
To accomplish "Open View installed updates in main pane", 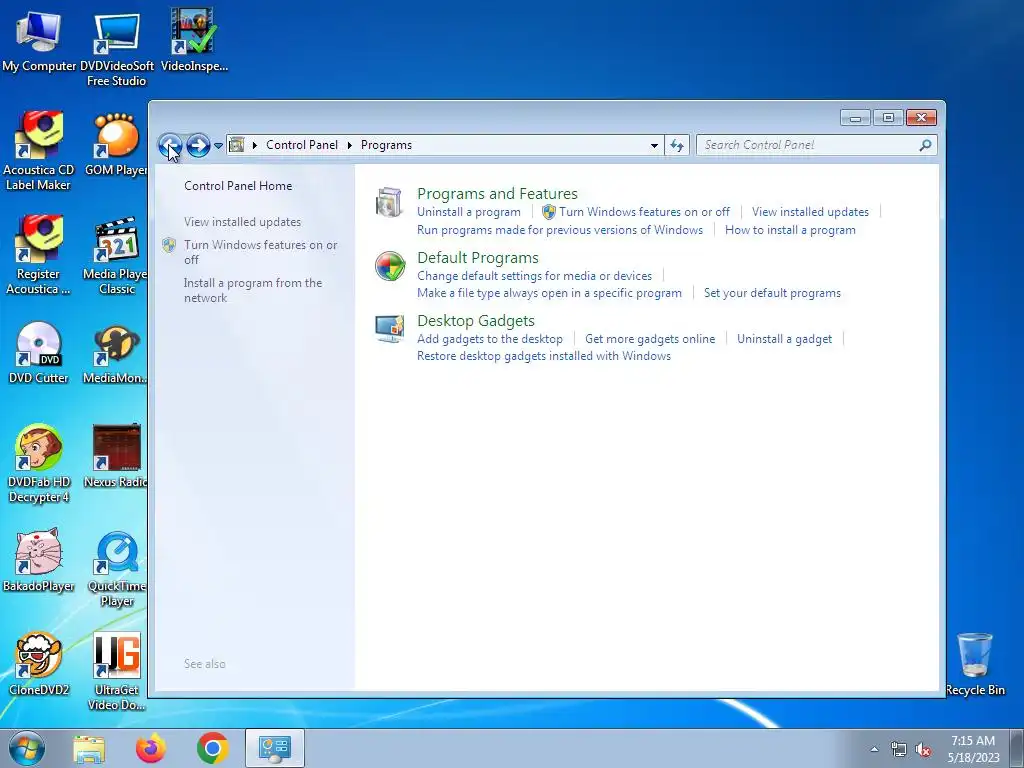I will 810,212.
